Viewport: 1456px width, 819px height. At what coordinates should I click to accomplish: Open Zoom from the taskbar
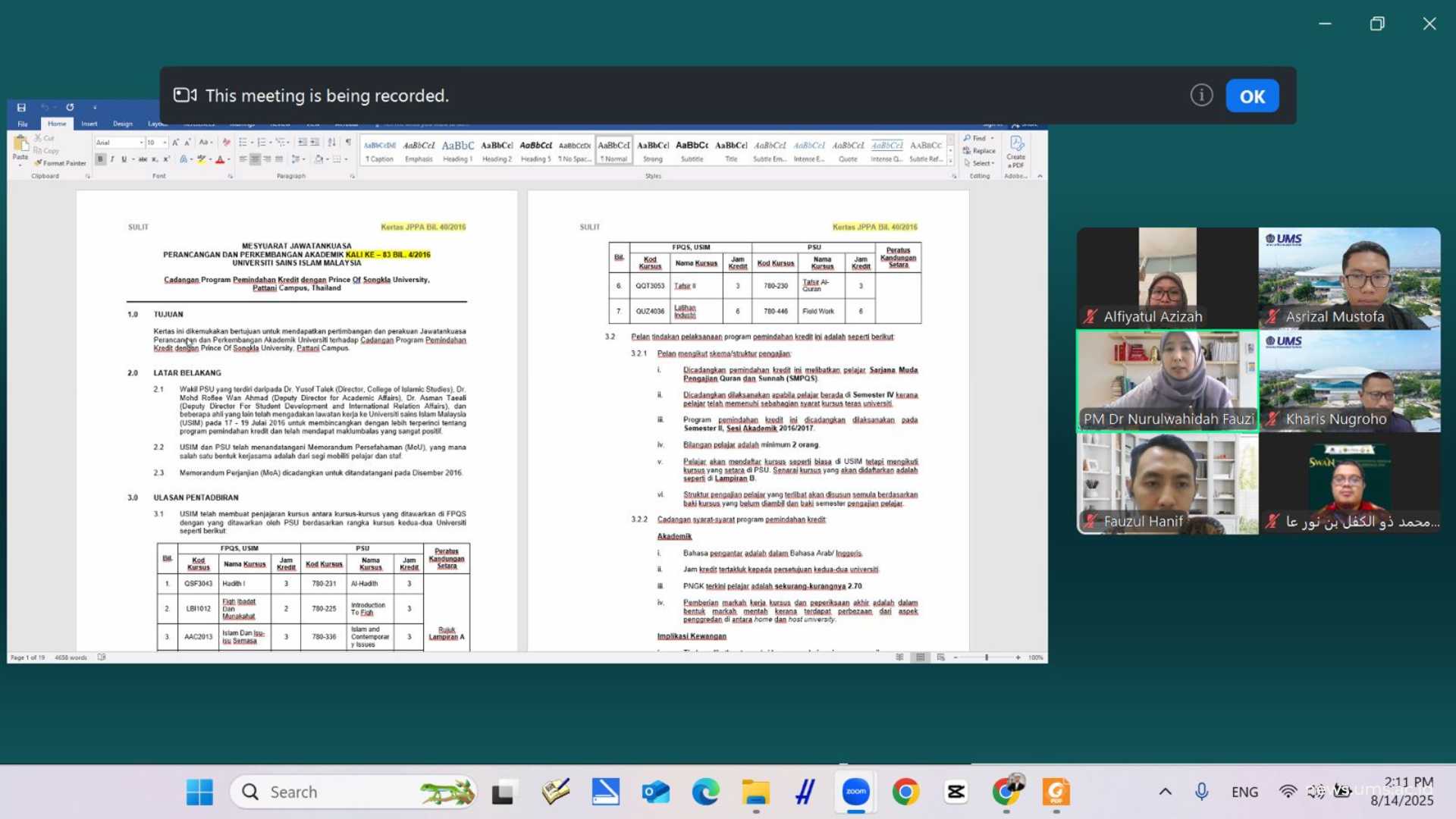tap(855, 792)
